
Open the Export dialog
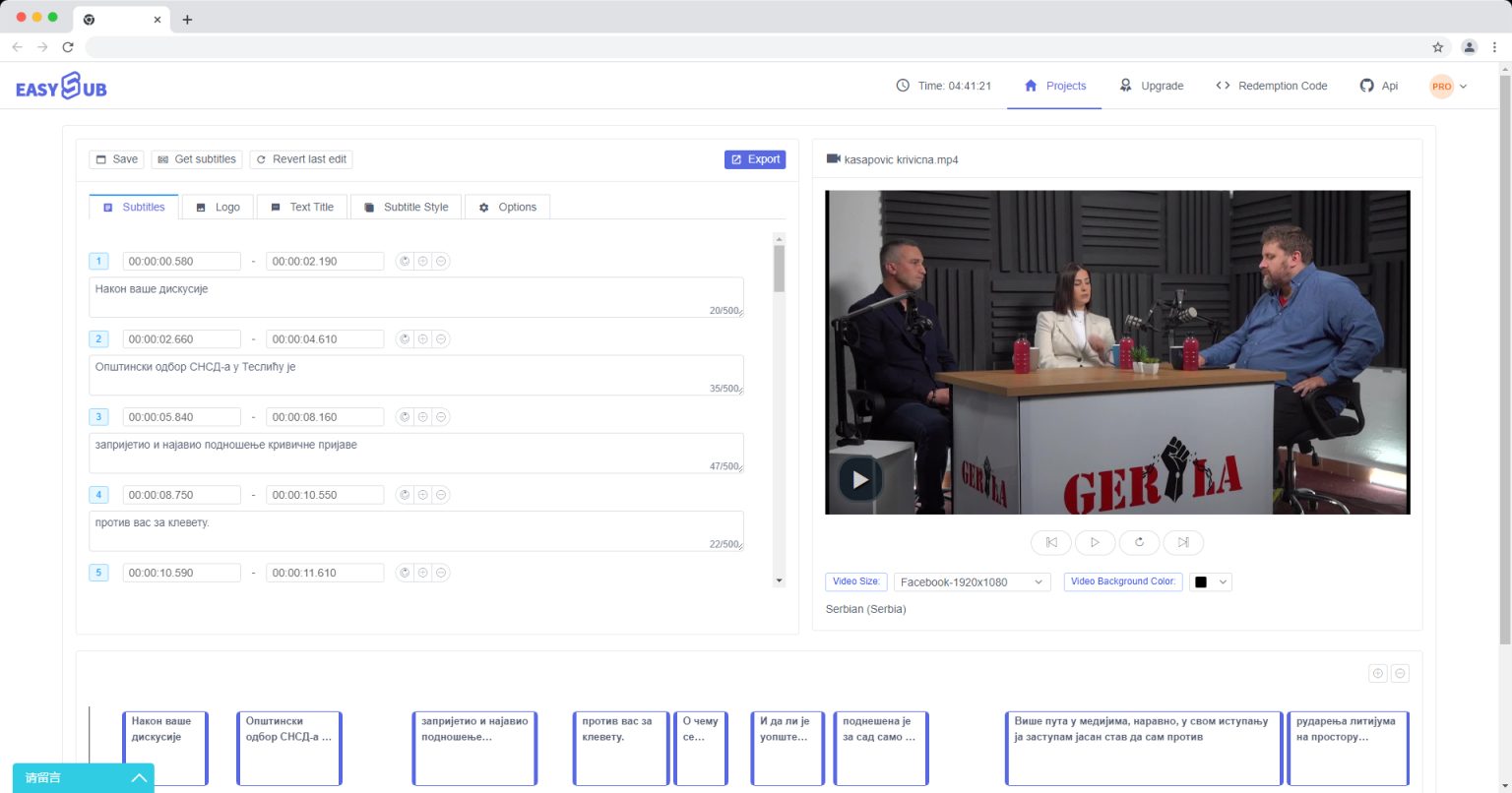pyautogui.click(x=755, y=158)
